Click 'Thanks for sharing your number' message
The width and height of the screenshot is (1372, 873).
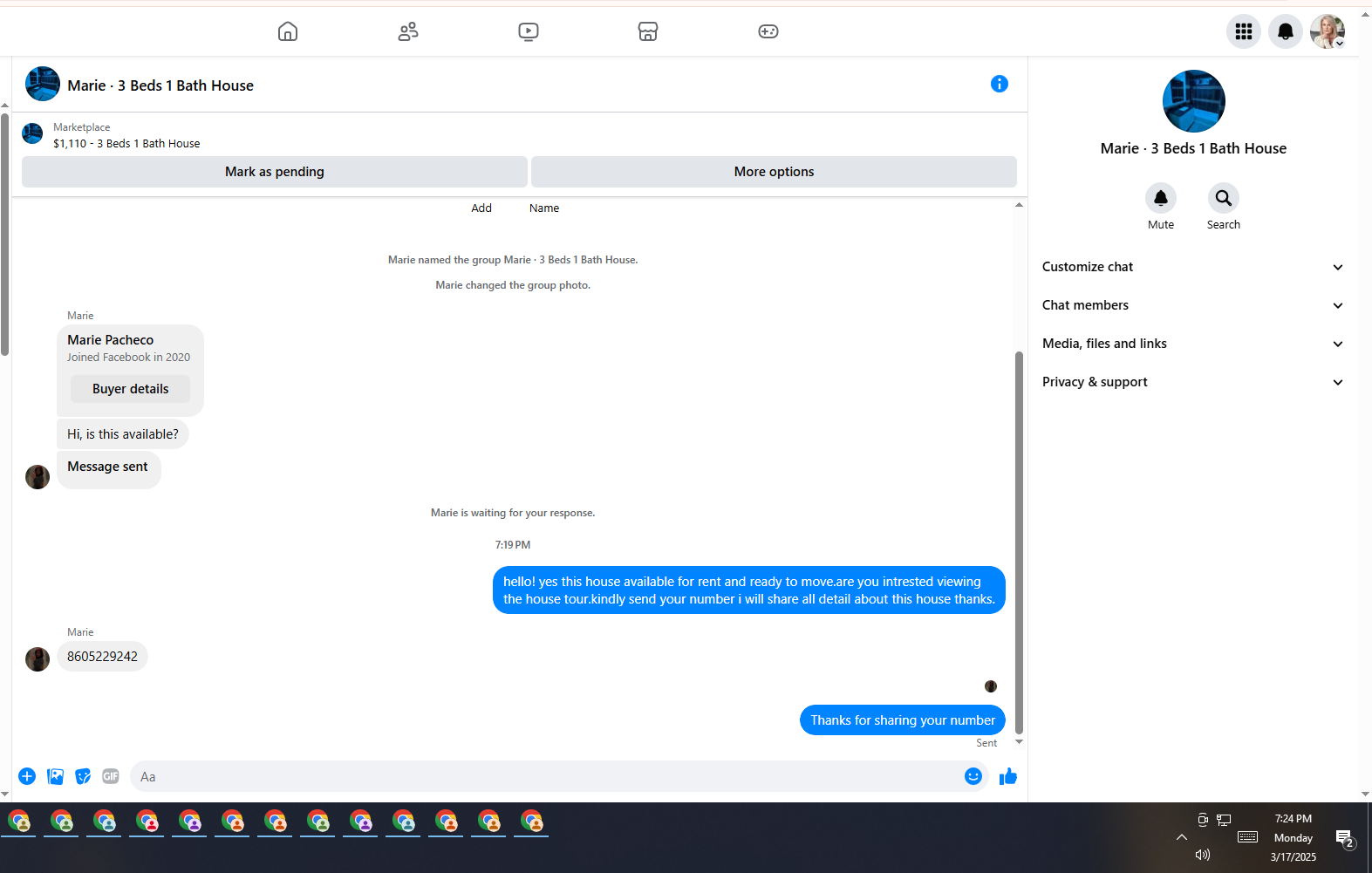click(x=903, y=720)
